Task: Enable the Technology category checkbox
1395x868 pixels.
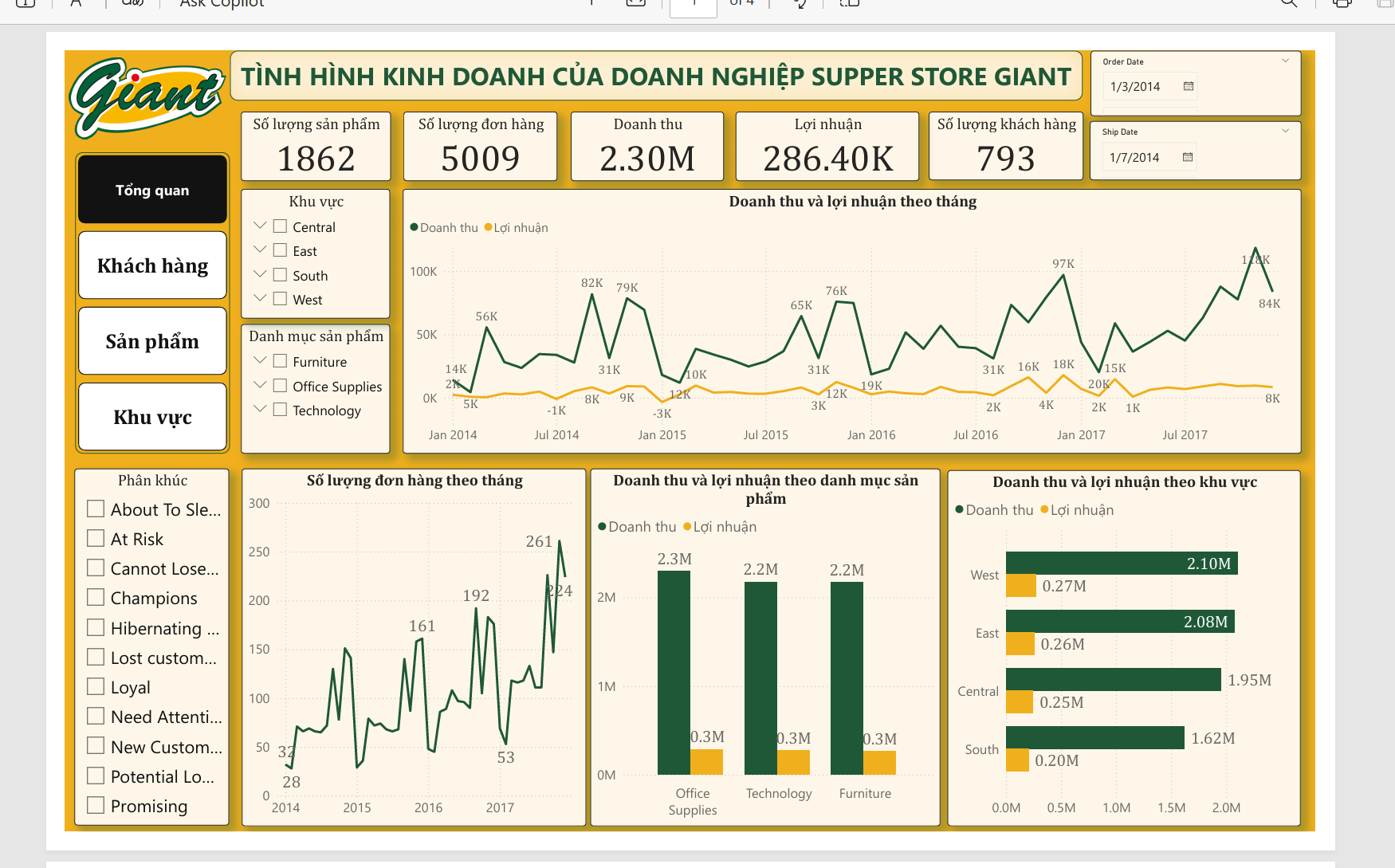Action: point(280,410)
